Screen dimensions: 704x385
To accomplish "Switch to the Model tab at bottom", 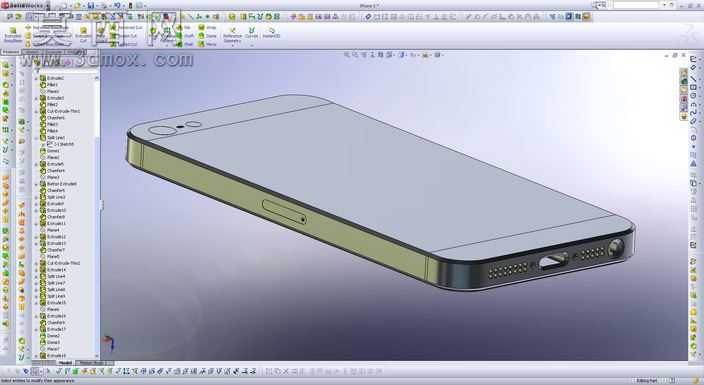I will (66, 363).
